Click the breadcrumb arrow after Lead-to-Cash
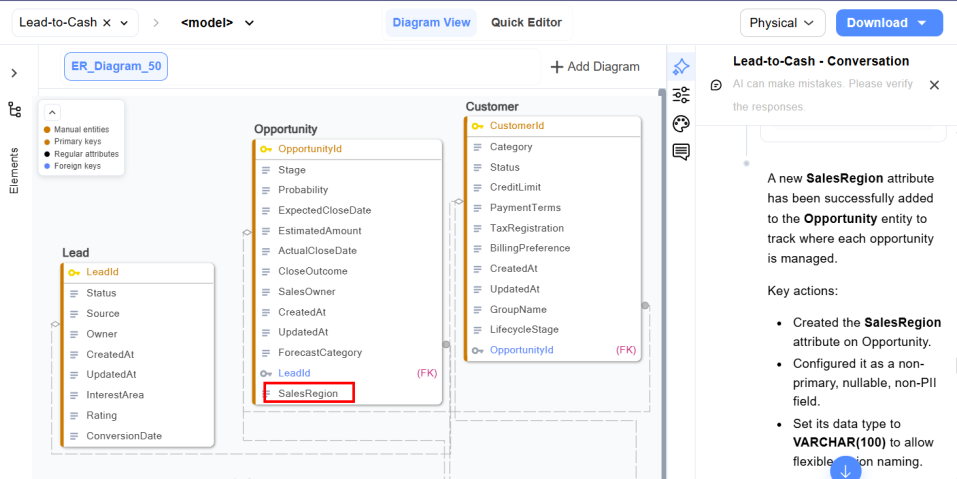957x479 pixels. click(x=156, y=23)
